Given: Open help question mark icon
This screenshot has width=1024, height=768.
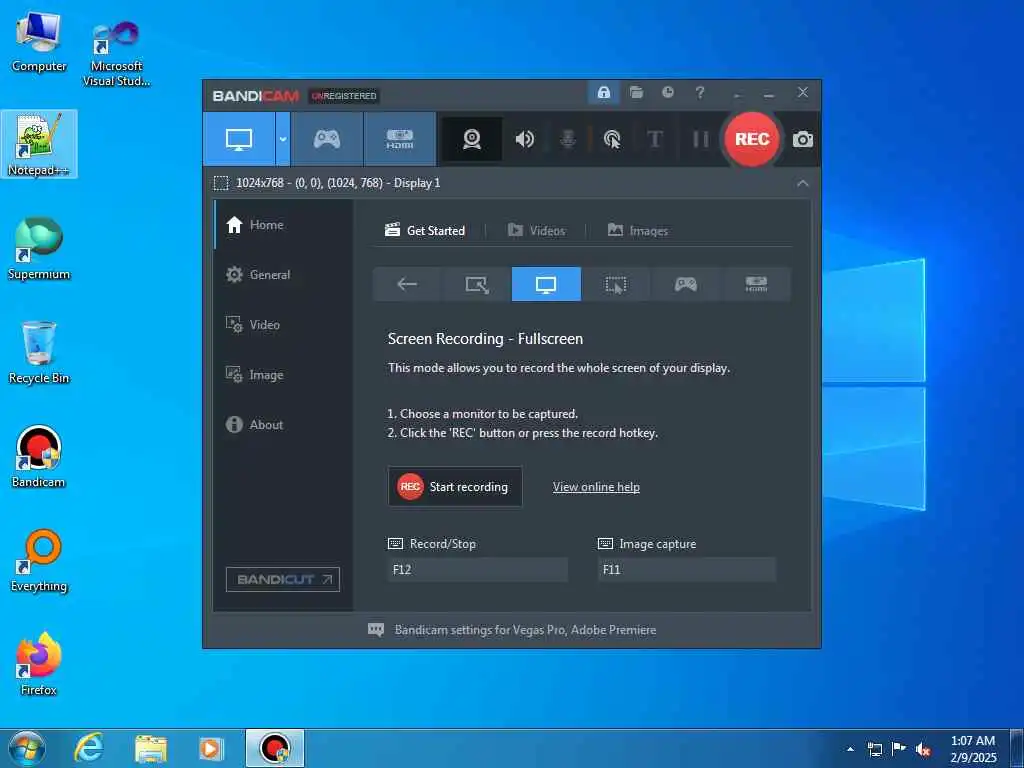Looking at the screenshot, I should tap(699, 93).
